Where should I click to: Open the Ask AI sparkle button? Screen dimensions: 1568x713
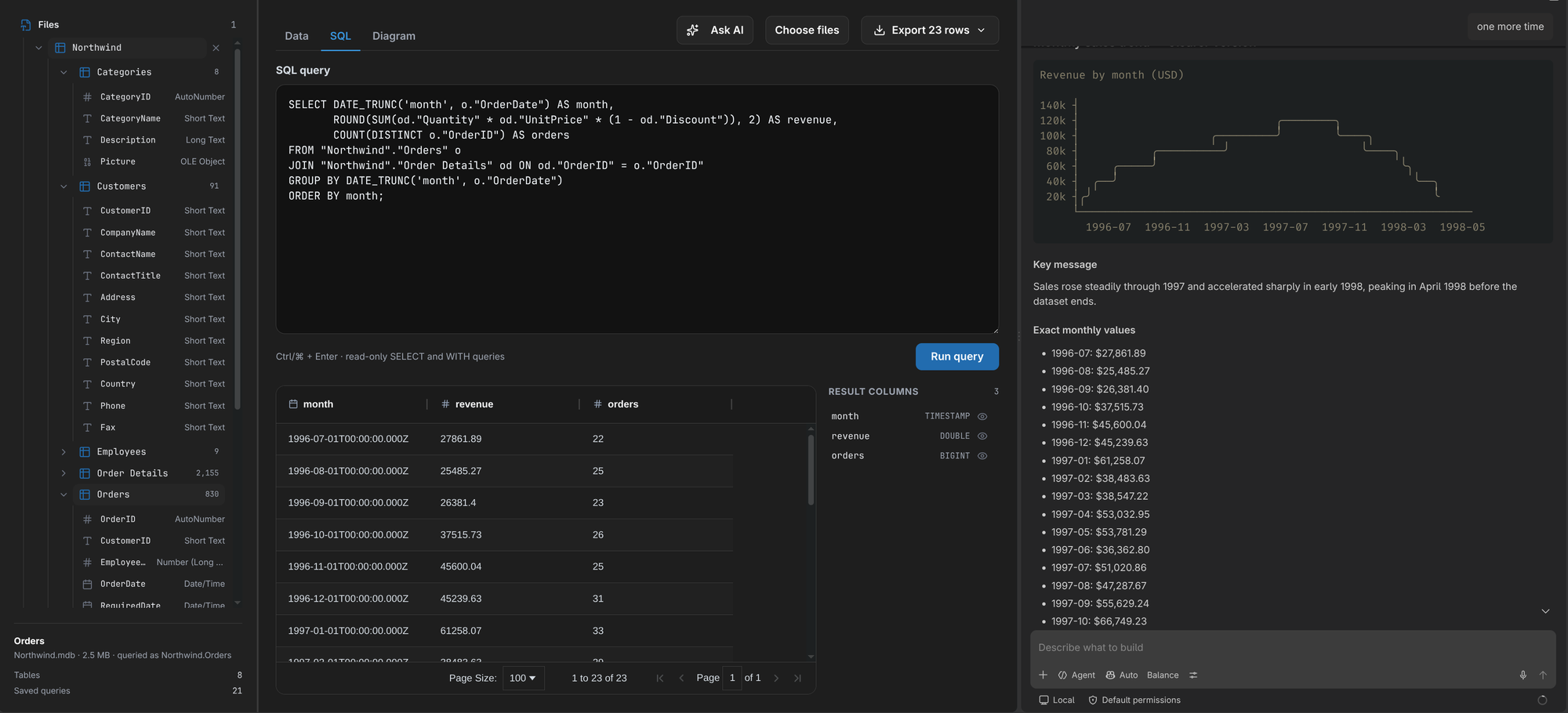pos(714,30)
